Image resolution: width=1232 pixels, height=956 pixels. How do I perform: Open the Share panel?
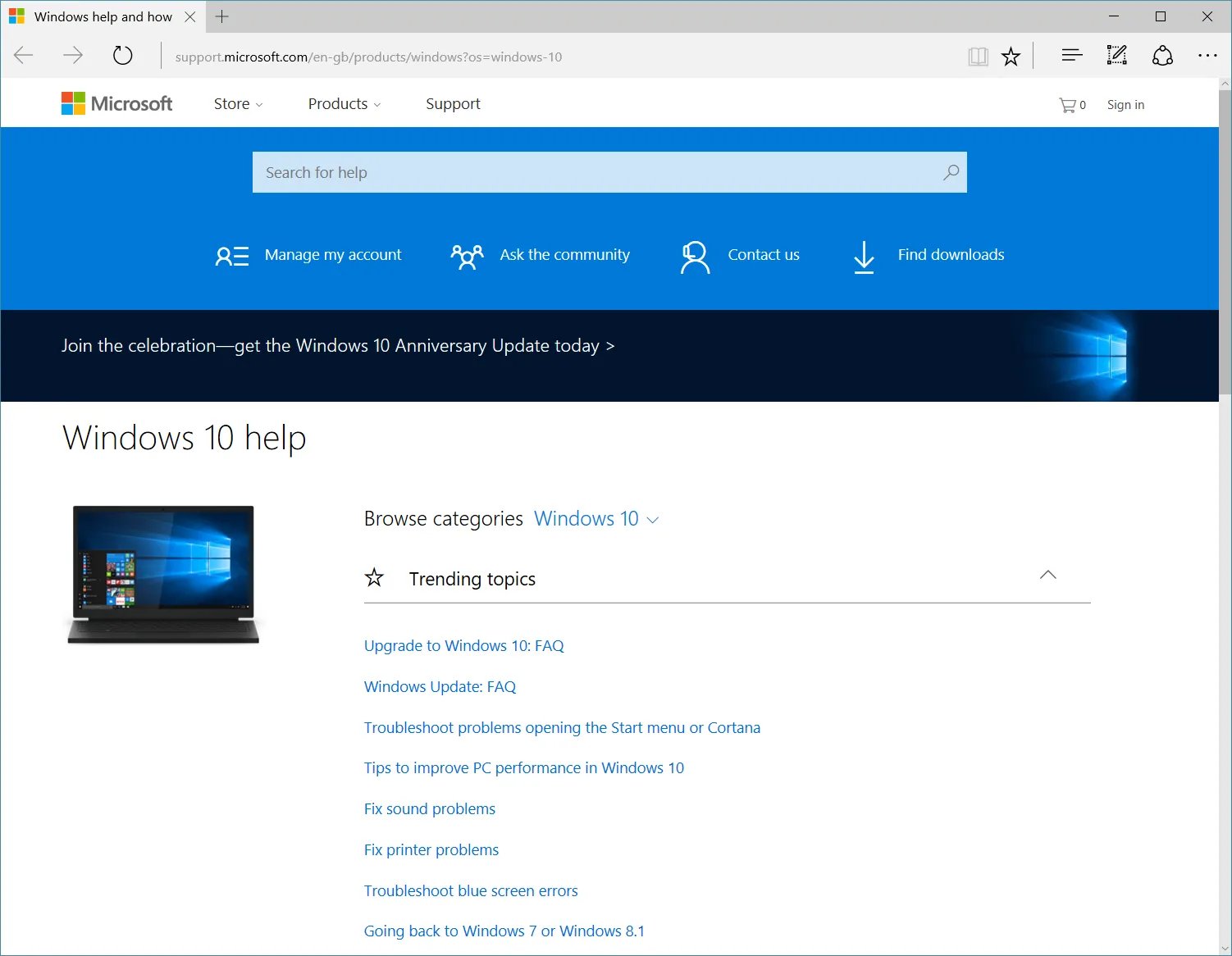coord(1162,55)
